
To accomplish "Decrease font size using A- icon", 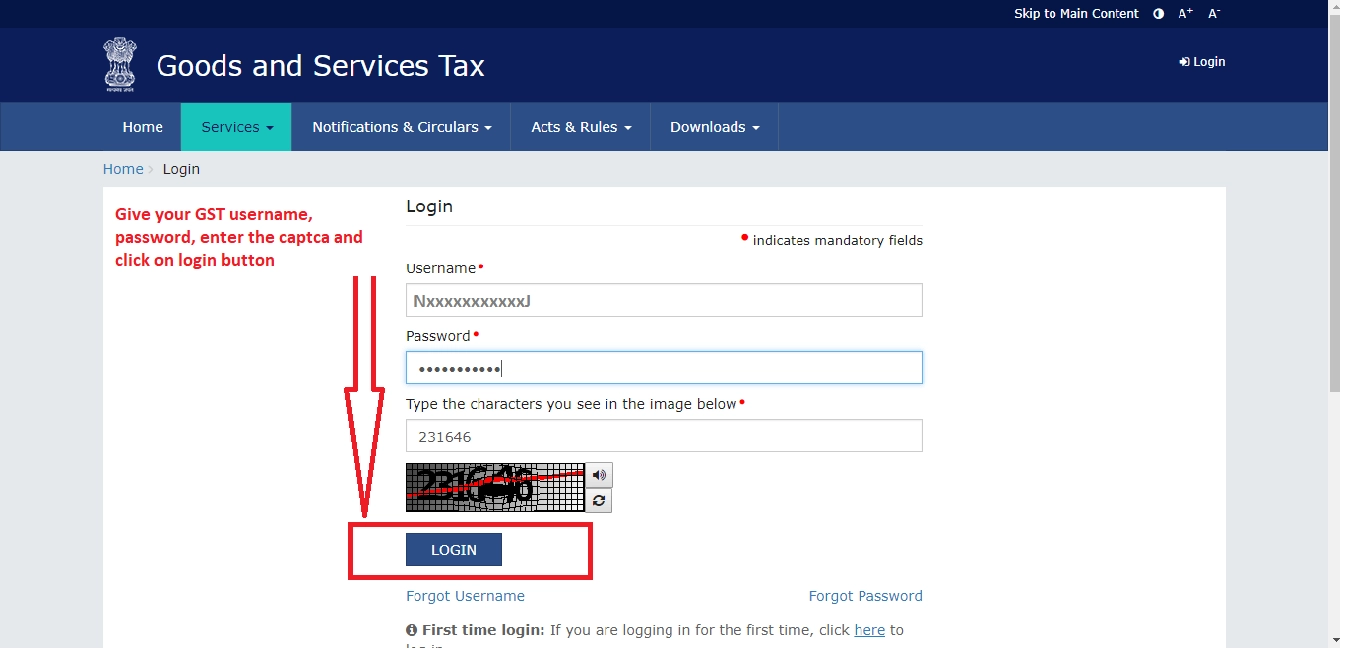I will (x=1214, y=13).
